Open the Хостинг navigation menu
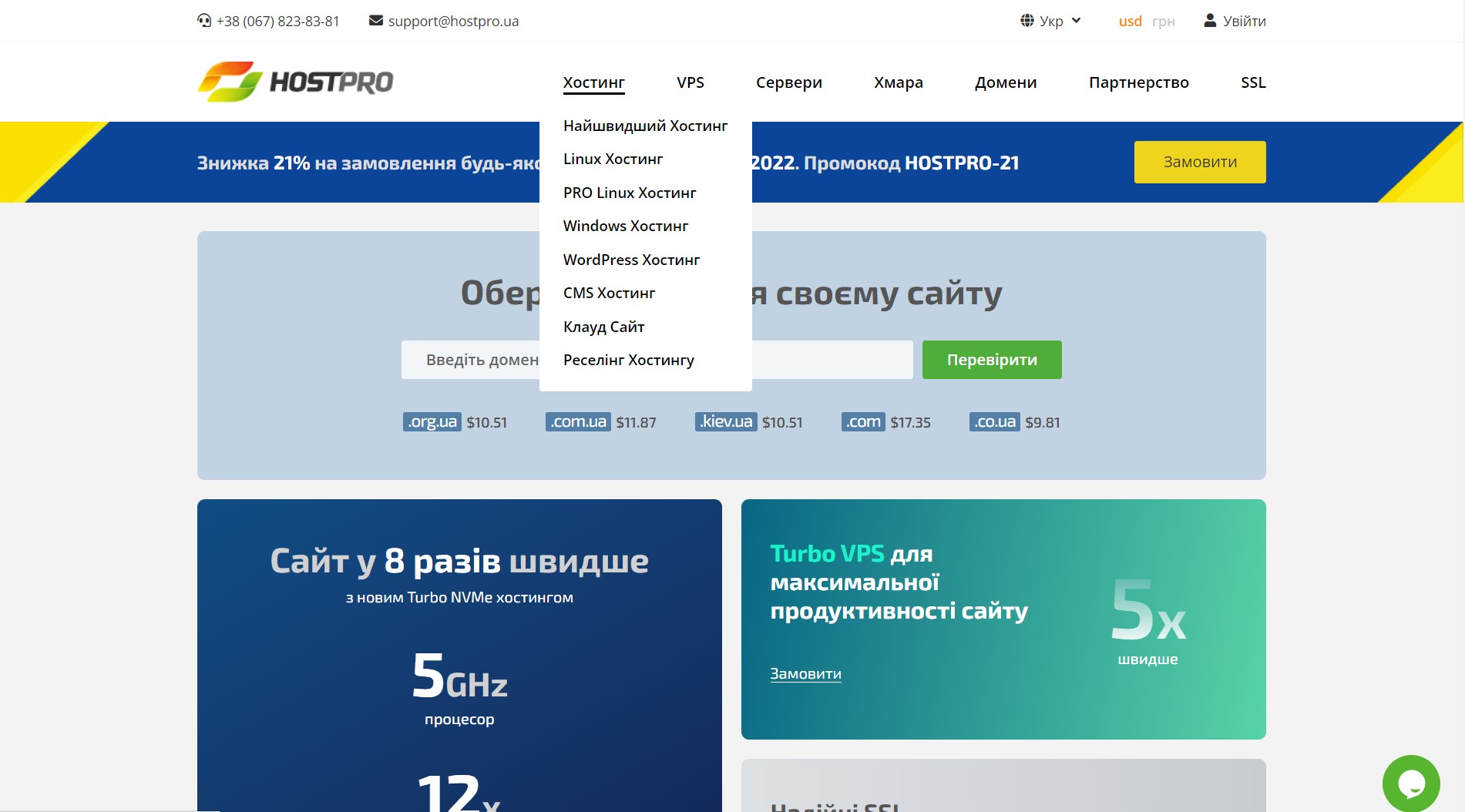Viewport: 1465px width, 812px height. pos(593,82)
